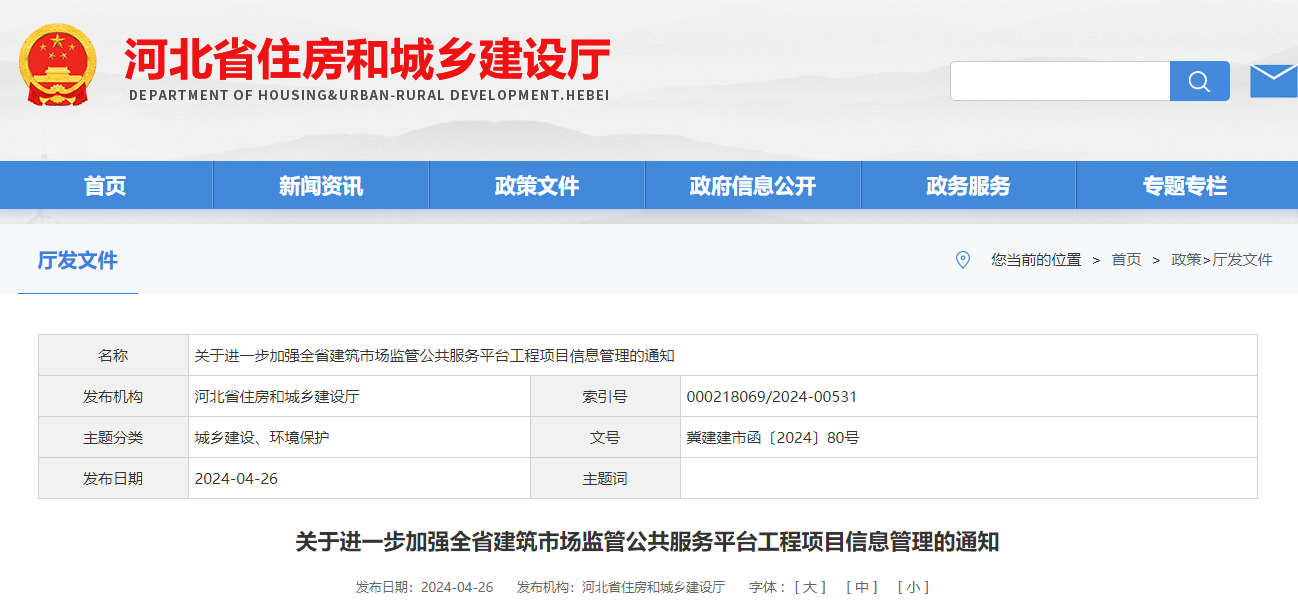Click the index number 000218069/2024-00531

772,396
